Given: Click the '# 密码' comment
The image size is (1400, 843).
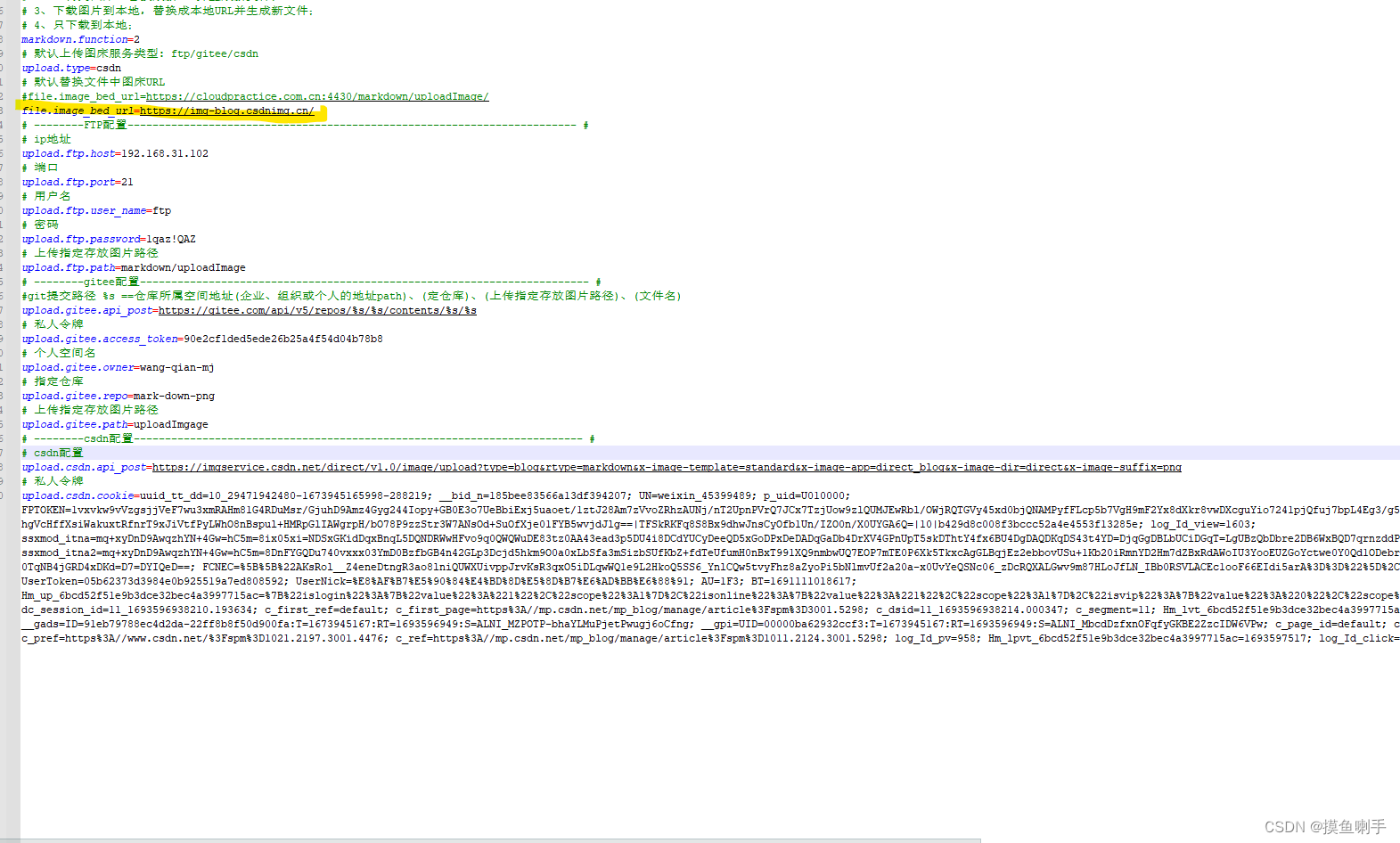Looking at the screenshot, I should 40,225.
